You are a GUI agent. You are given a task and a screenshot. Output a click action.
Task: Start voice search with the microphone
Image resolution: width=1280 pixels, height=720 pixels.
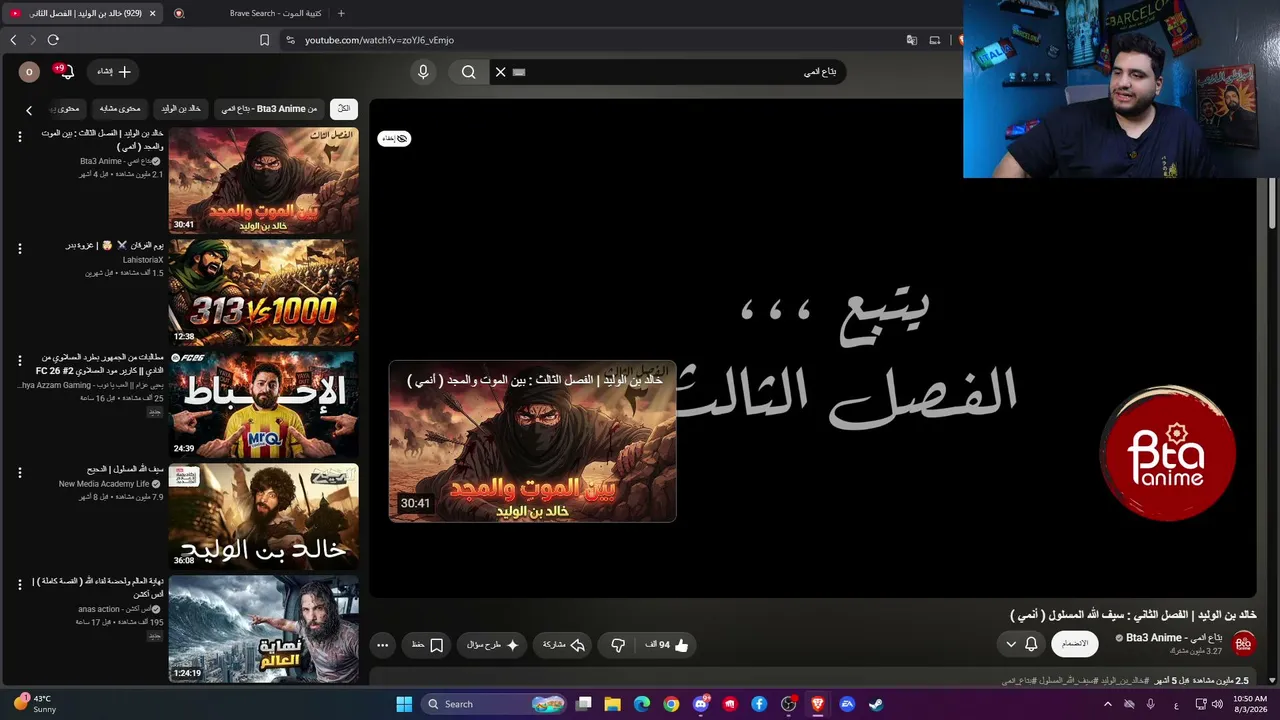[423, 72]
